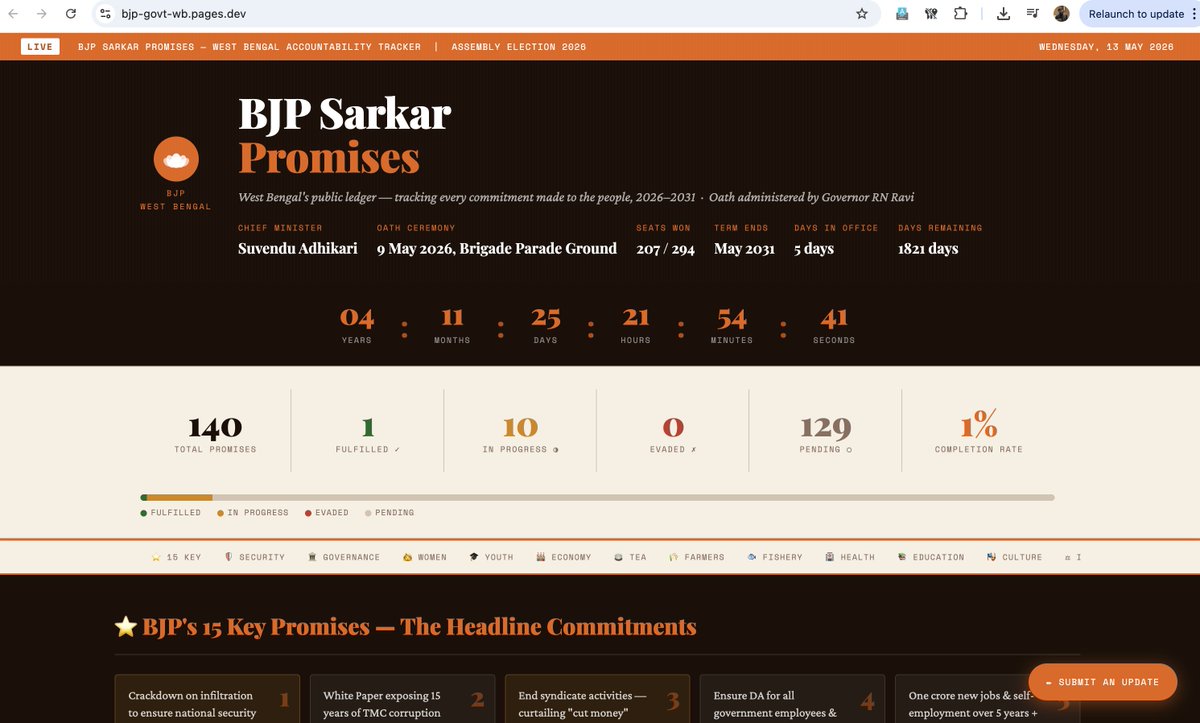
Task: Click the LIVE badge in top banner
Action: point(40,47)
